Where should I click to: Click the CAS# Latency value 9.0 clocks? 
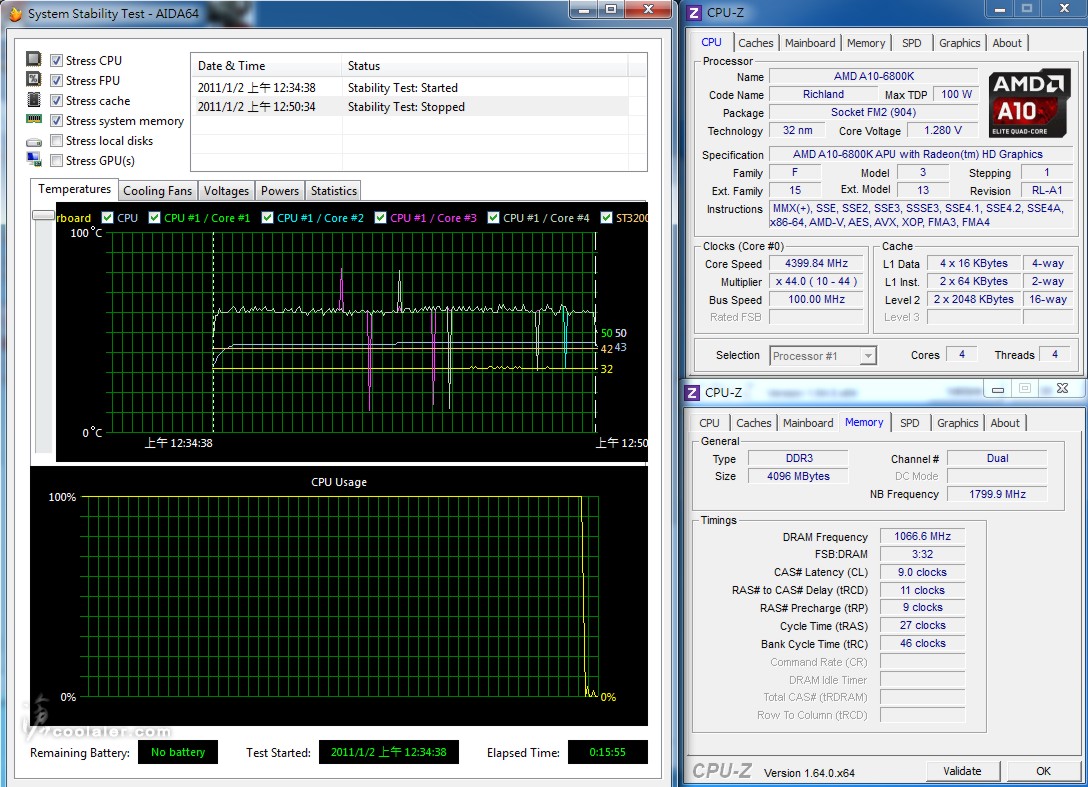pos(922,573)
